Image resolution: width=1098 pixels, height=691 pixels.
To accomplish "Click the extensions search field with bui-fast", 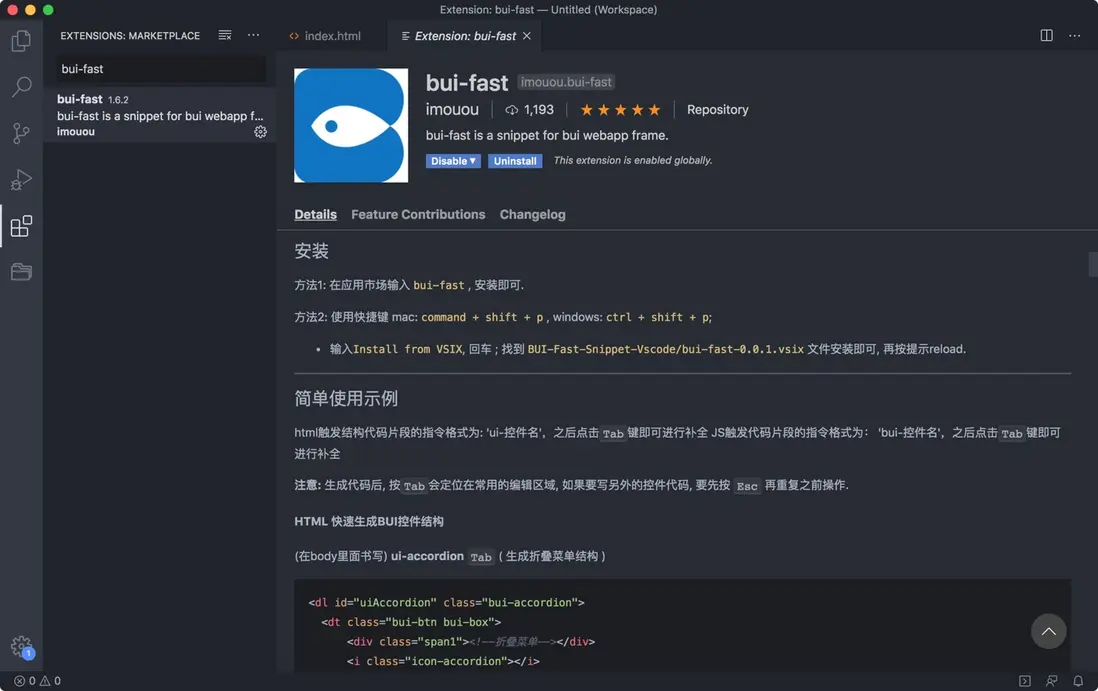I will (160, 69).
